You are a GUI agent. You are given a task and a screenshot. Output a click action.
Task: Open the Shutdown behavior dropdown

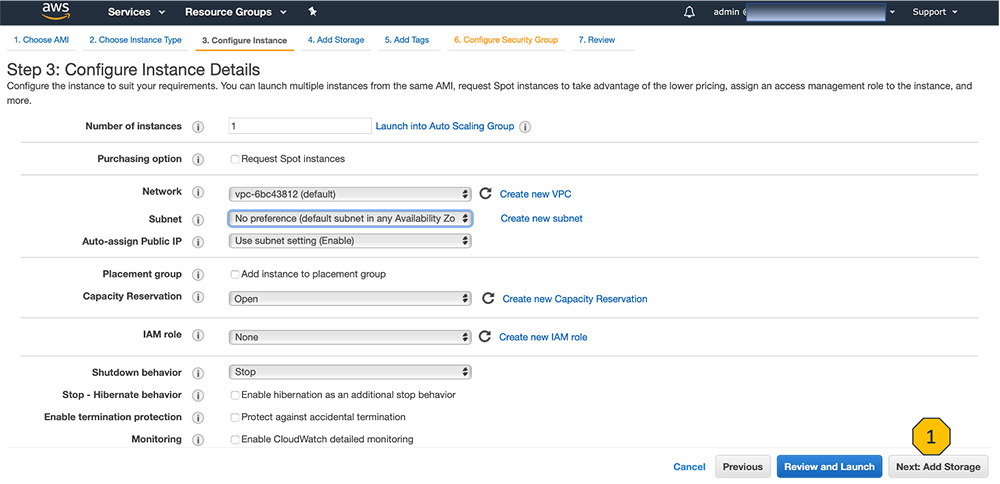coord(350,372)
